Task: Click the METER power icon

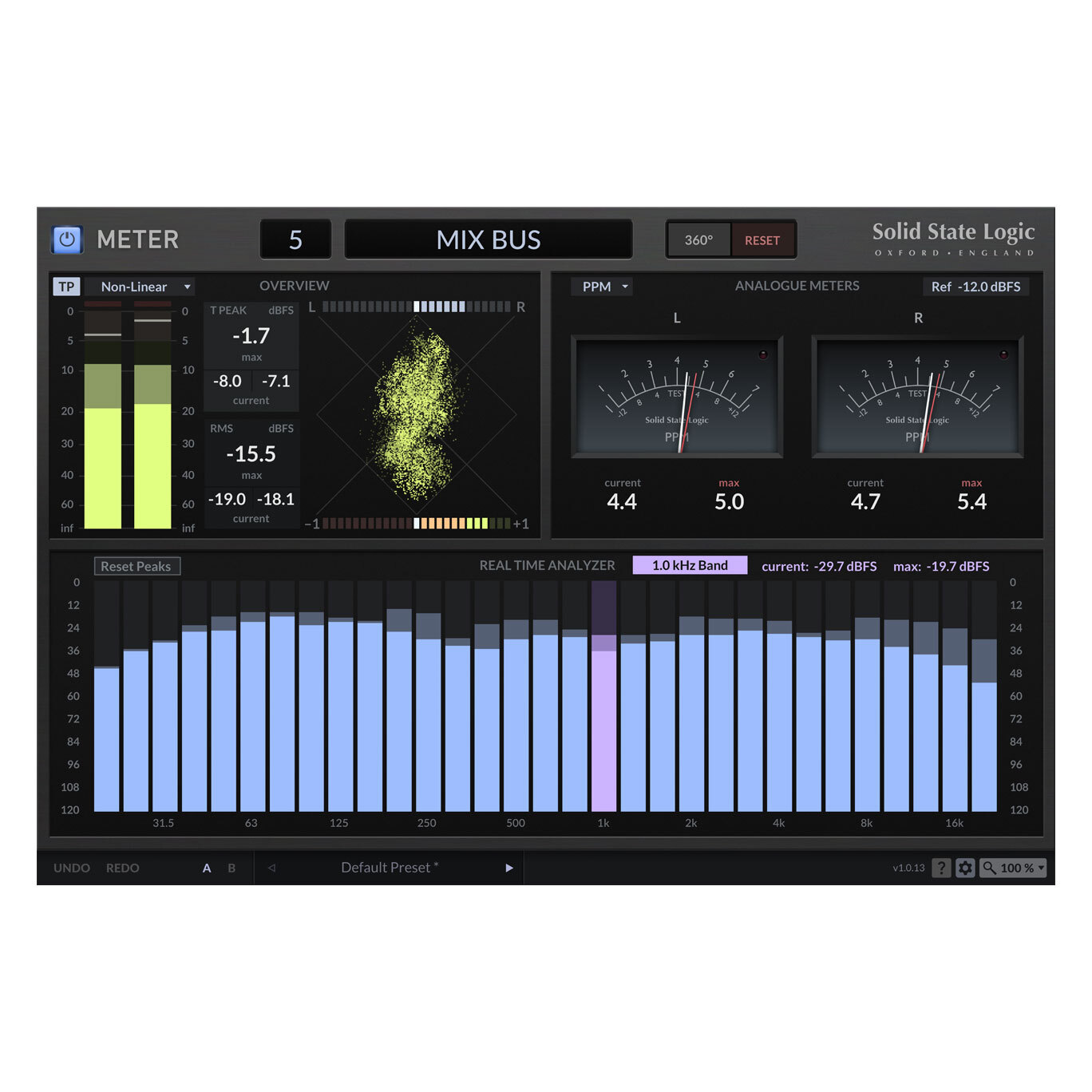Action: coord(68,239)
